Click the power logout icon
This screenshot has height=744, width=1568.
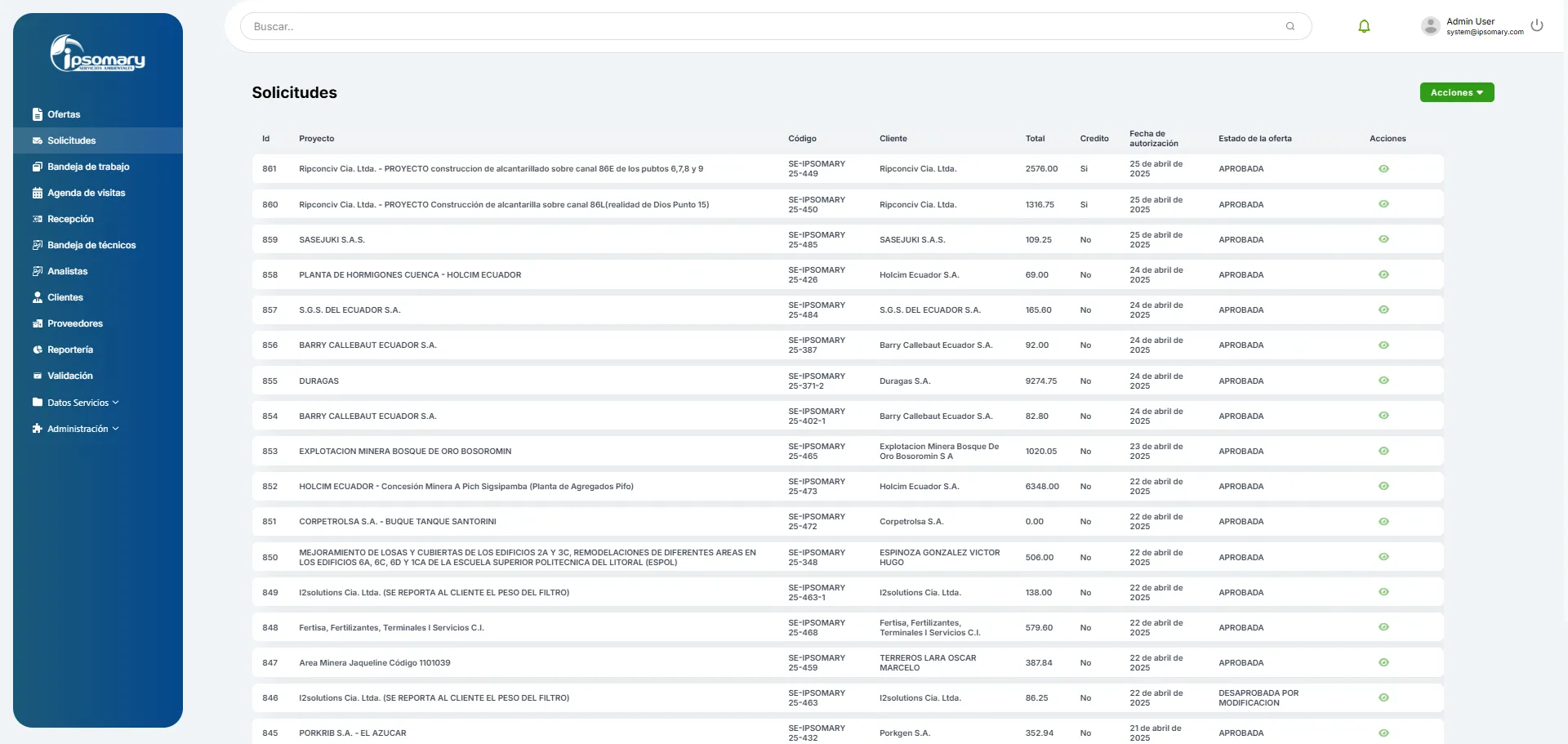click(x=1537, y=25)
